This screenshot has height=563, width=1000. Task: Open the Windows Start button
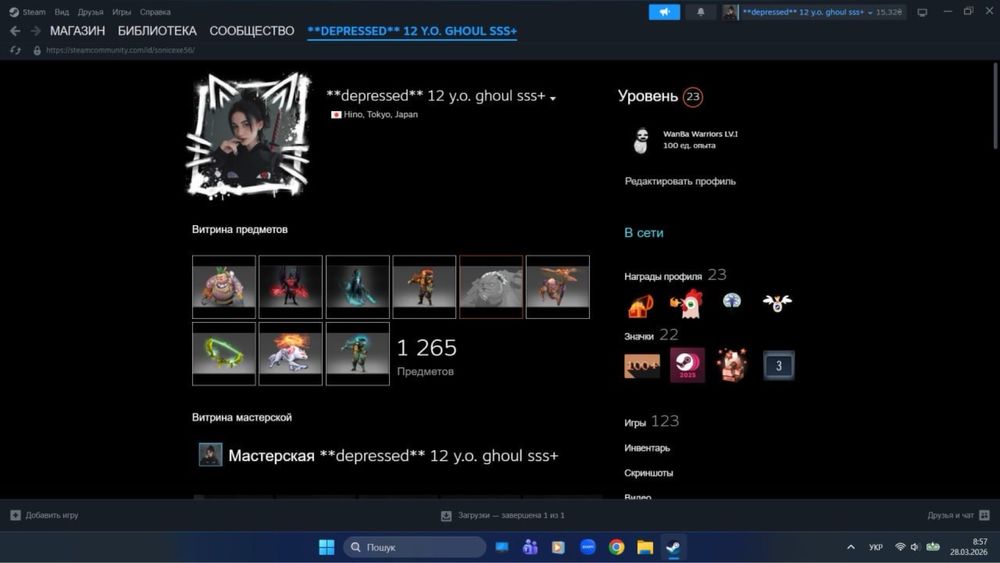(327, 547)
